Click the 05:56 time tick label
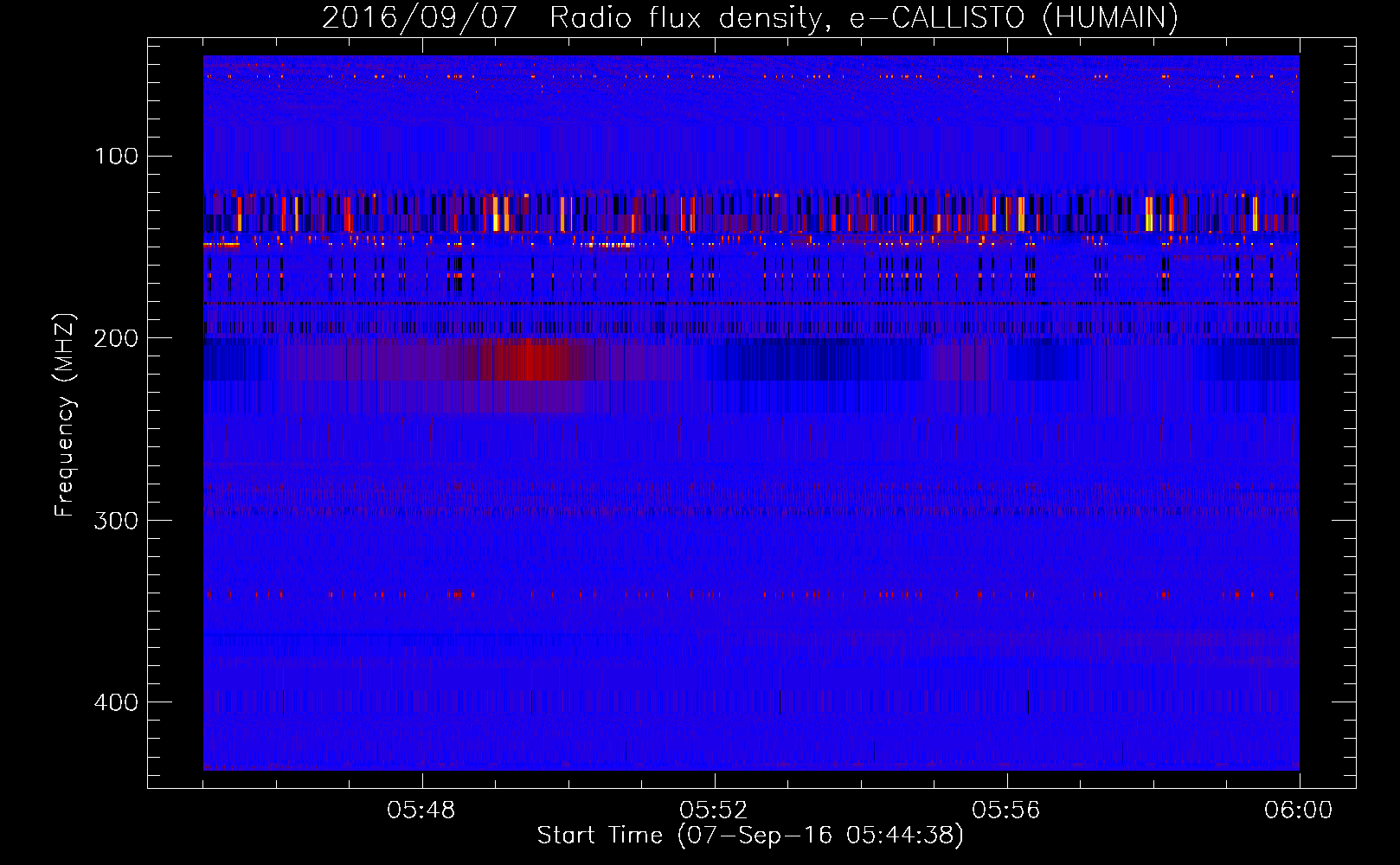Screen dimensions: 1400x865 point(1006,811)
